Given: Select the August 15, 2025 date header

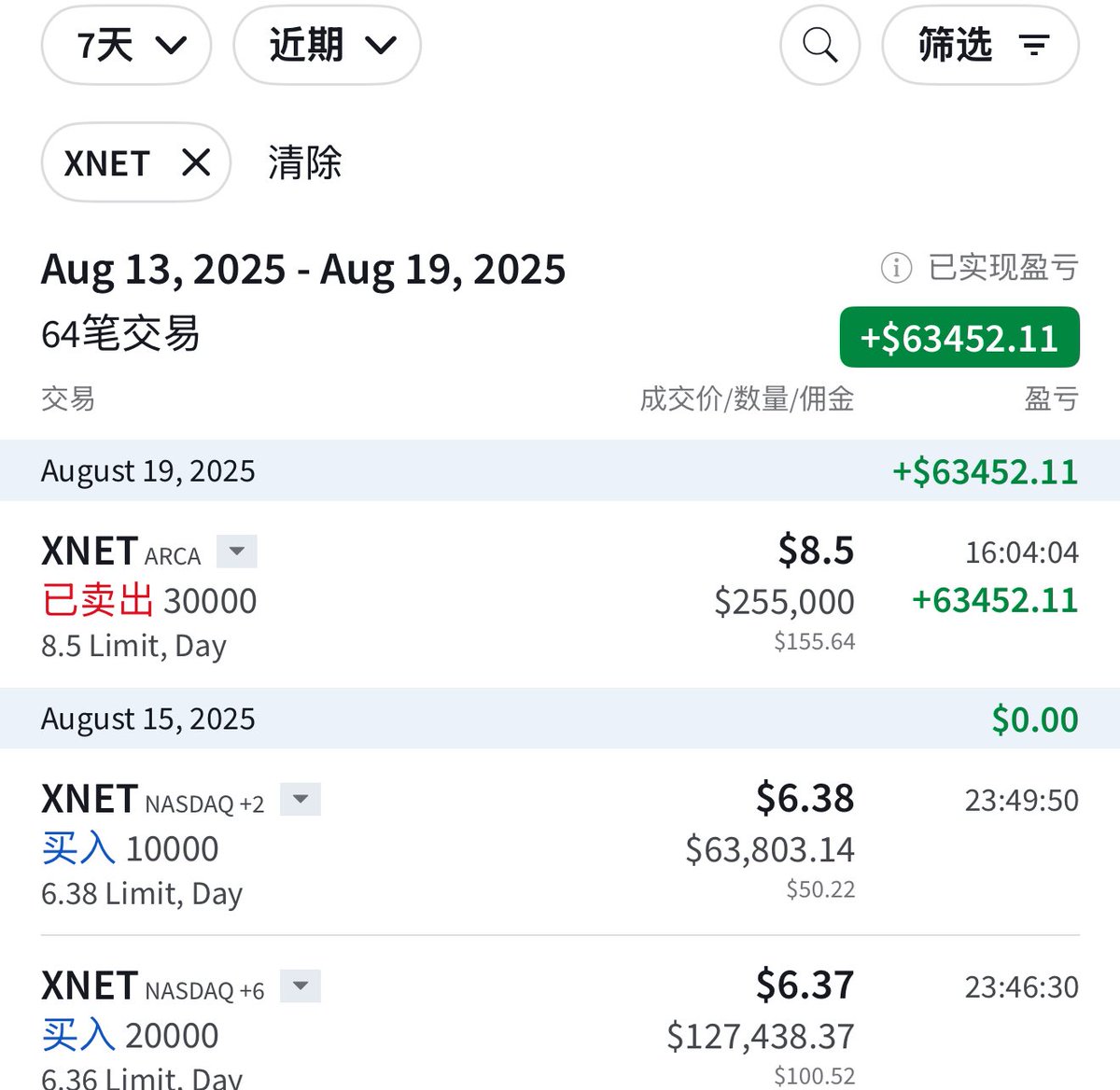Looking at the screenshot, I should (560, 719).
